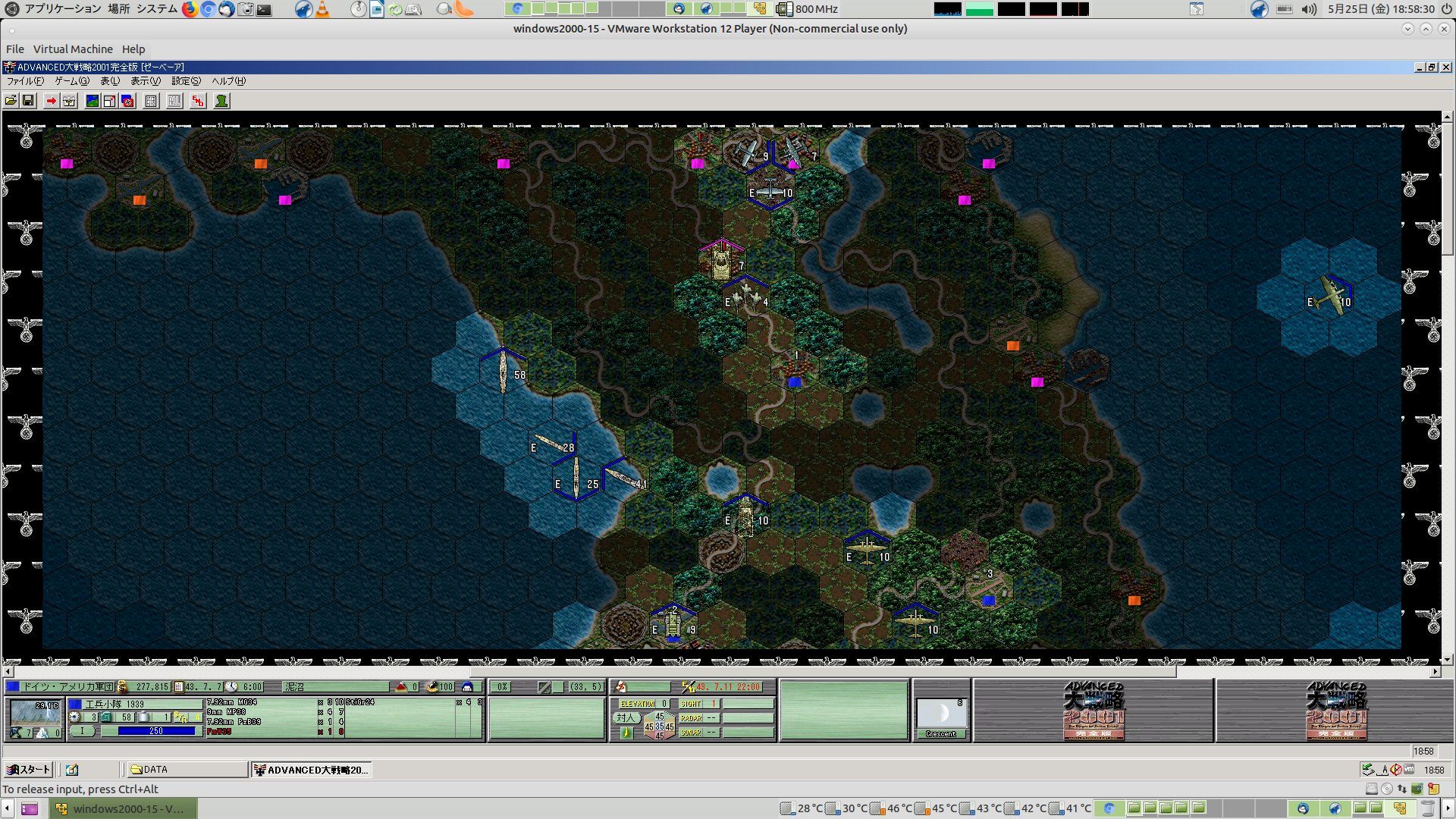1456x819 pixels.
Task: Click the open box toolbar icon
Action: click(x=69, y=101)
